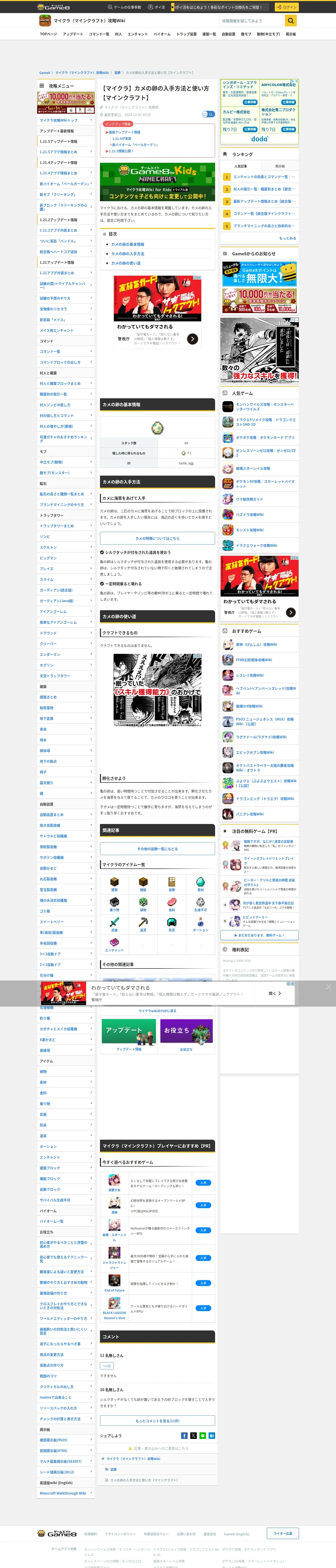Close the floating banner ad

coord(329,987)
